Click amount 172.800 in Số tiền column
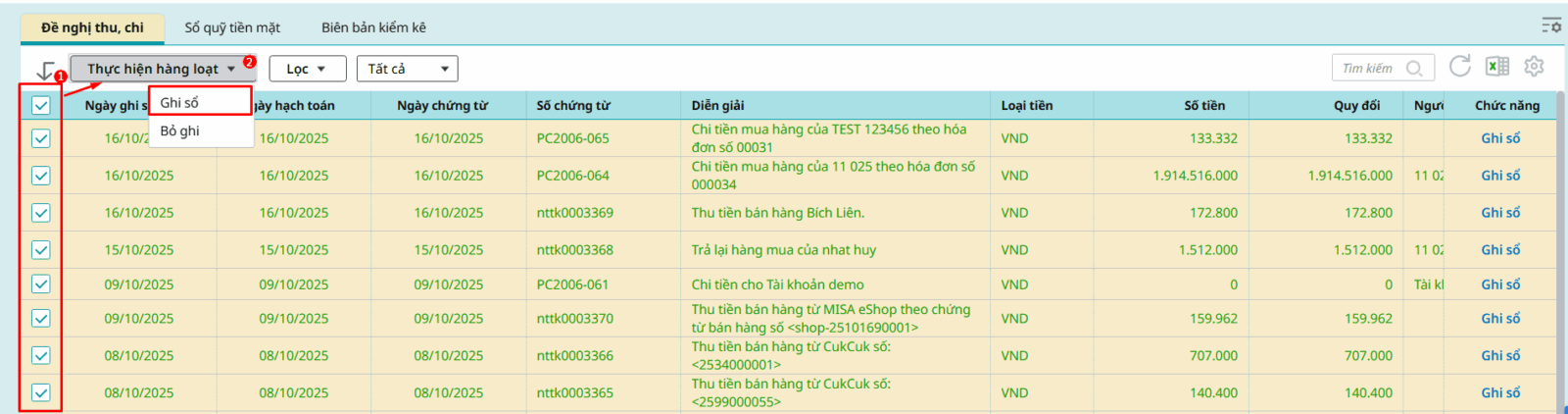The image size is (1568, 414). pyautogui.click(x=1214, y=213)
